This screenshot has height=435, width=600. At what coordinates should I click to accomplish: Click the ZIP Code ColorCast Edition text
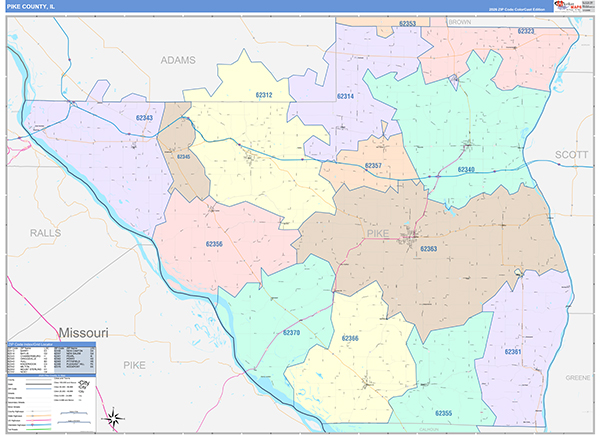510,8
